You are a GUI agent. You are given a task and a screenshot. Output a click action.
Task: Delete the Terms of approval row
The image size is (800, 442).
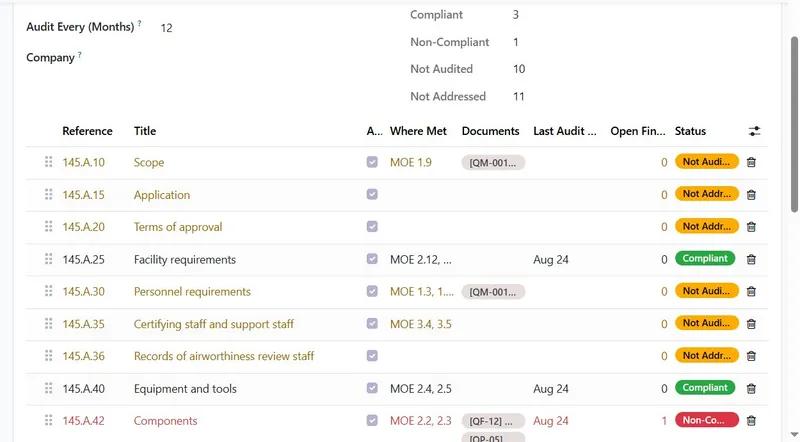[751, 227]
